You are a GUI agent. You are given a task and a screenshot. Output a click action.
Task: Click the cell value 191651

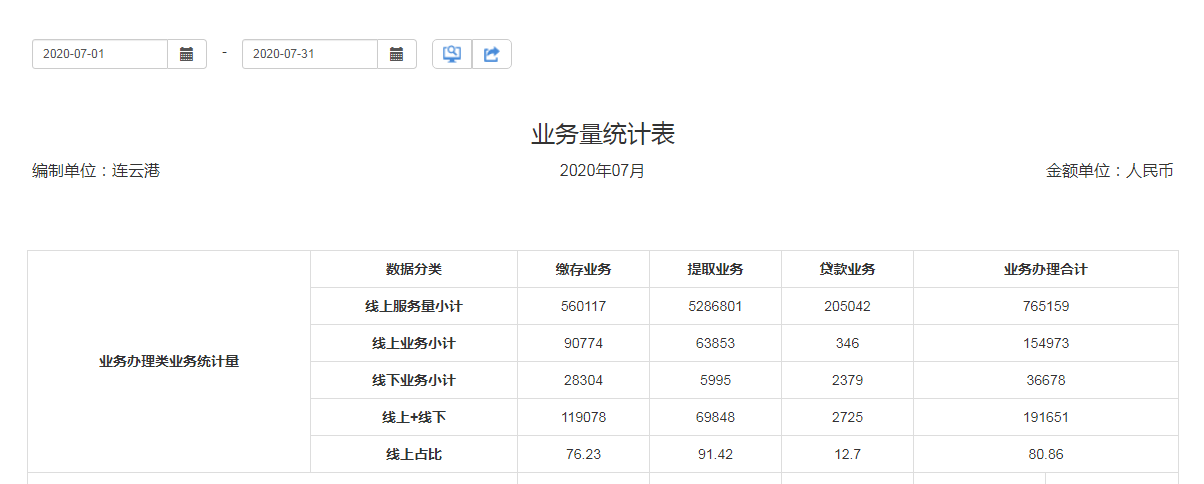click(1046, 417)
